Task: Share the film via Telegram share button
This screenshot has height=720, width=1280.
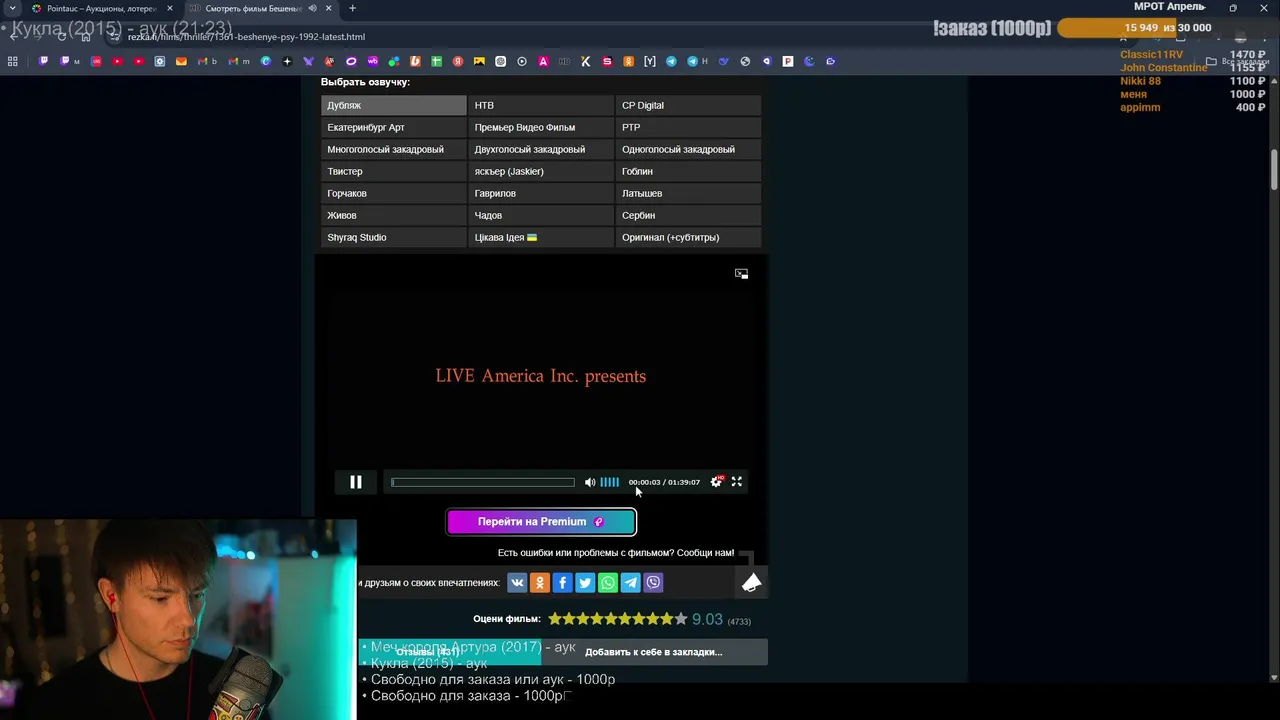Action: coord(630,583)
